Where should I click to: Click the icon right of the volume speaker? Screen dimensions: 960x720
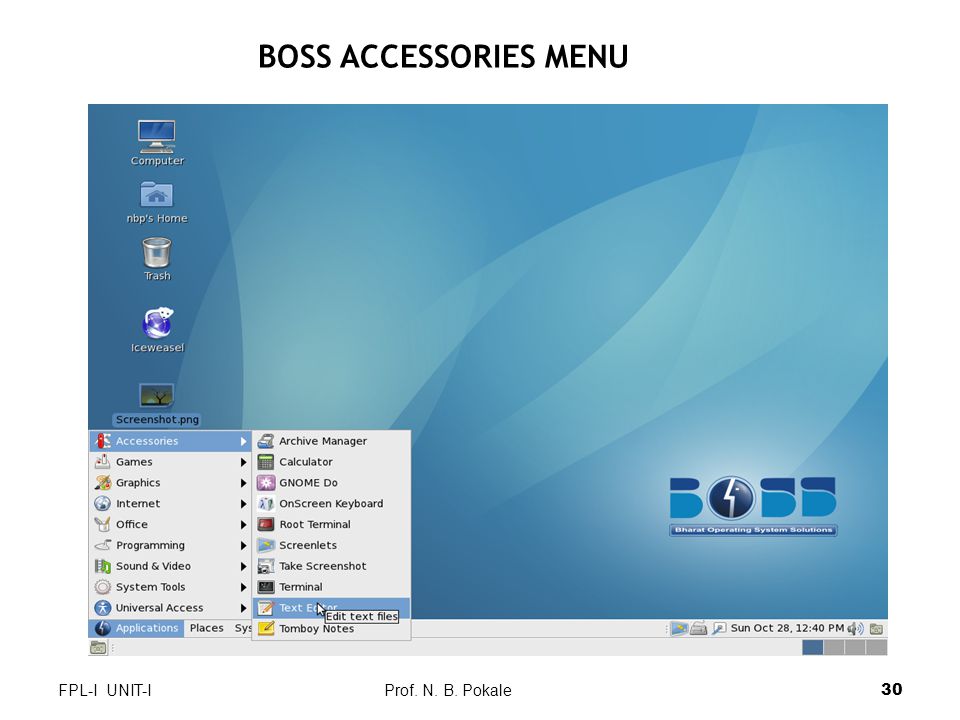[x=876, y=628]
